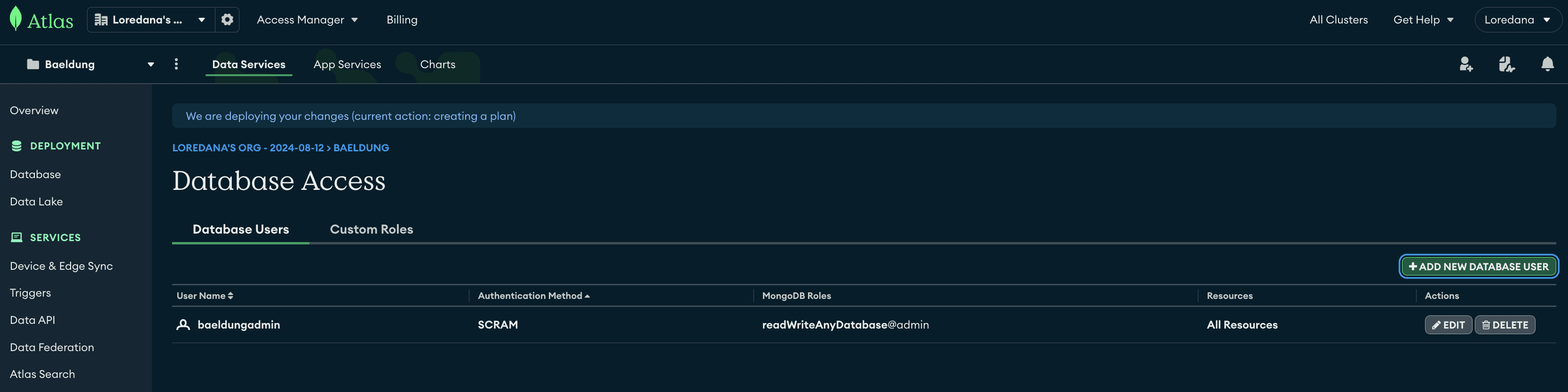Delete the baeldungadmin user
This screenshot has width=1568, height=392.
(x=1505, y=325)
